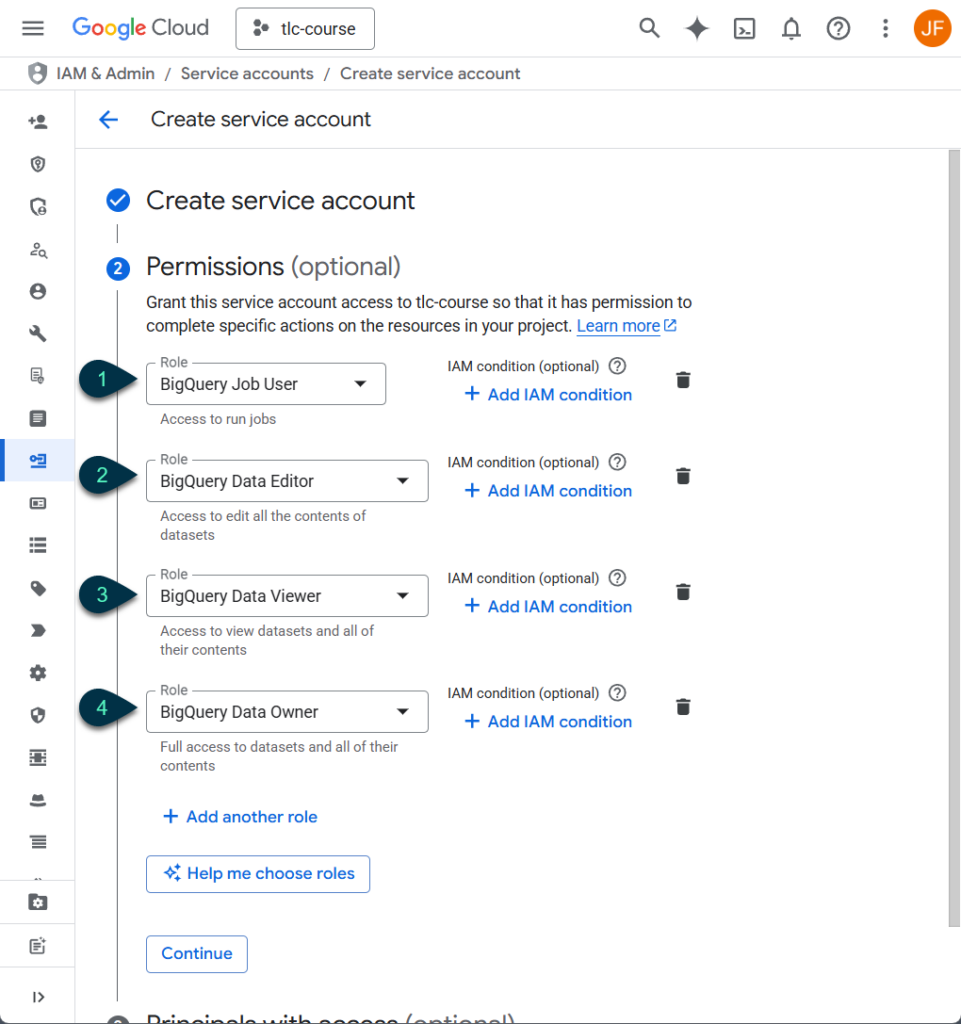The height and width of the screenshot is (1024, 961).
Task: Open IAM Settings via the gear sidebar icon
Action: coord(37,673)
